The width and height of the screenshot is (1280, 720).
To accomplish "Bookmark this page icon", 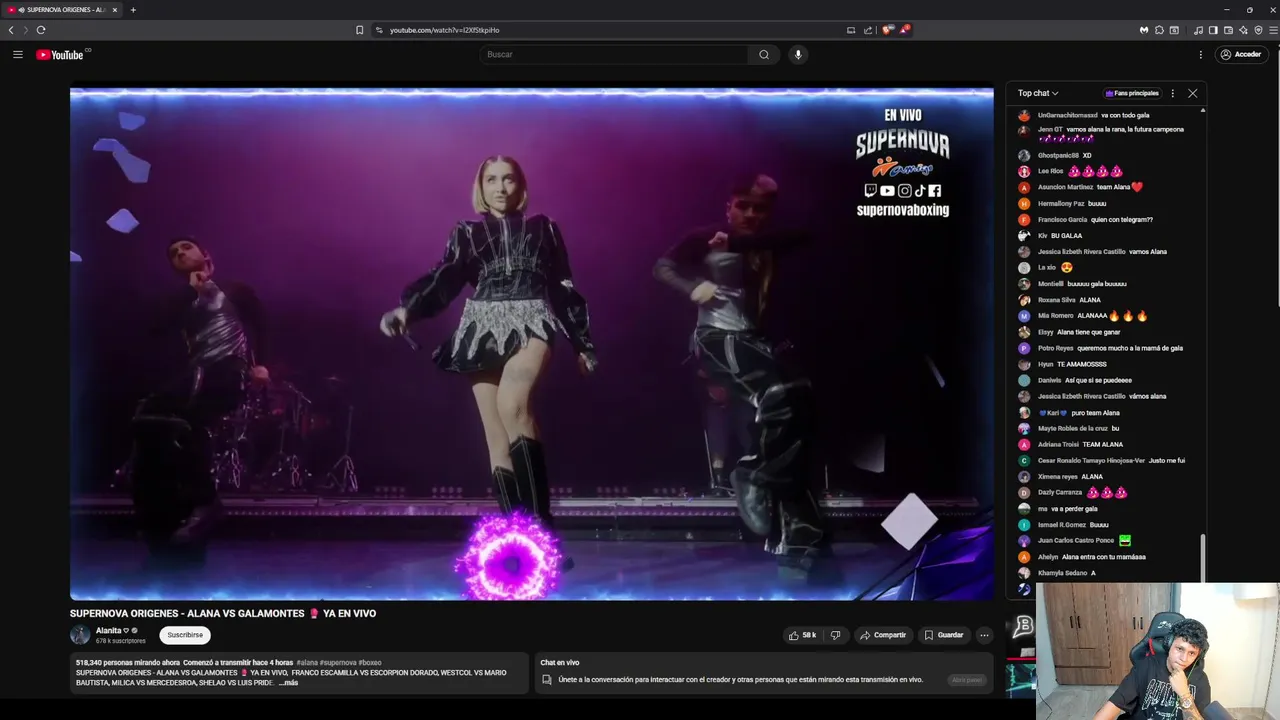I will click(360, 30).
